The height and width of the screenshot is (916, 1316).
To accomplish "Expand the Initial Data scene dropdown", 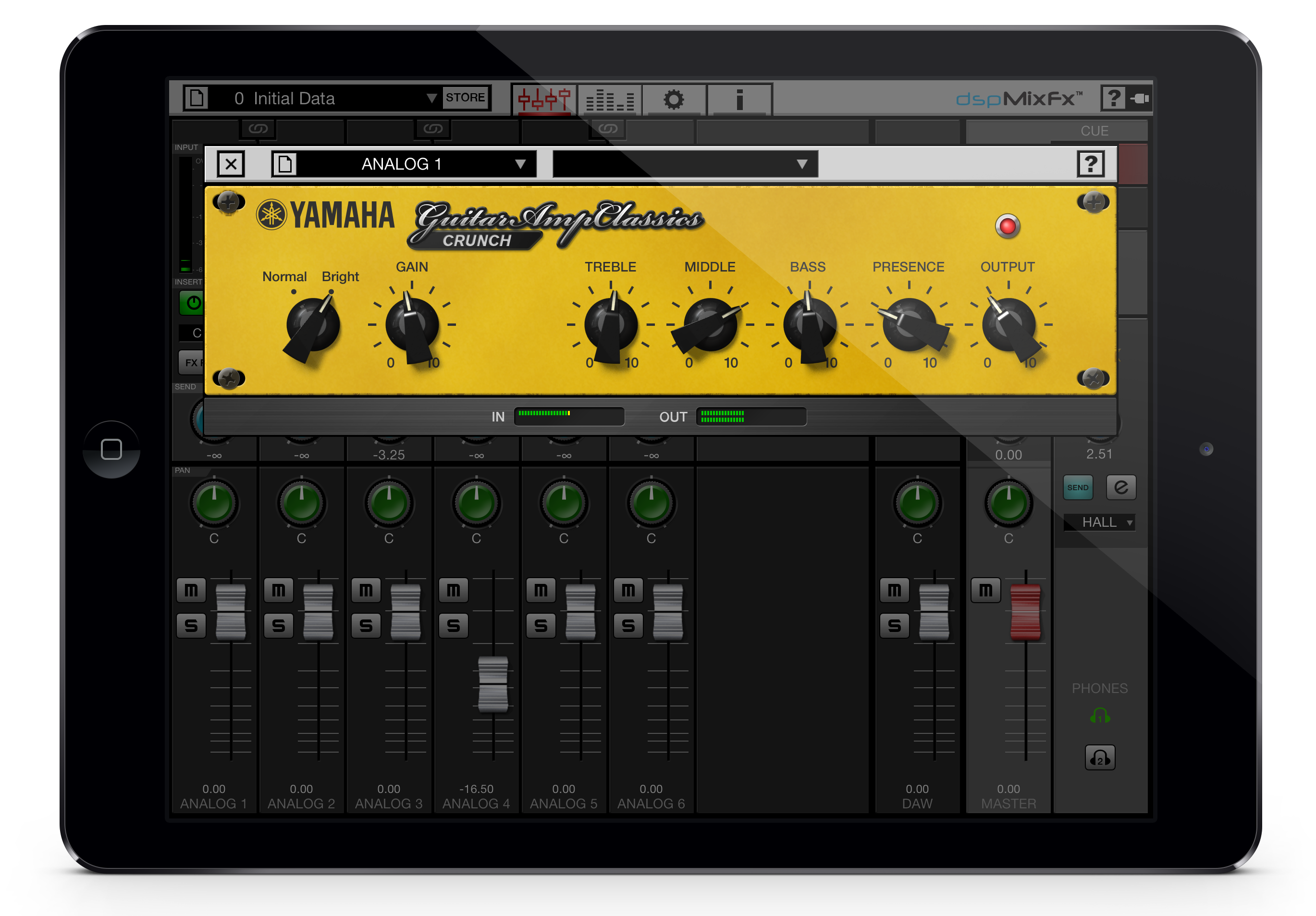I will (x=431, y=98).
